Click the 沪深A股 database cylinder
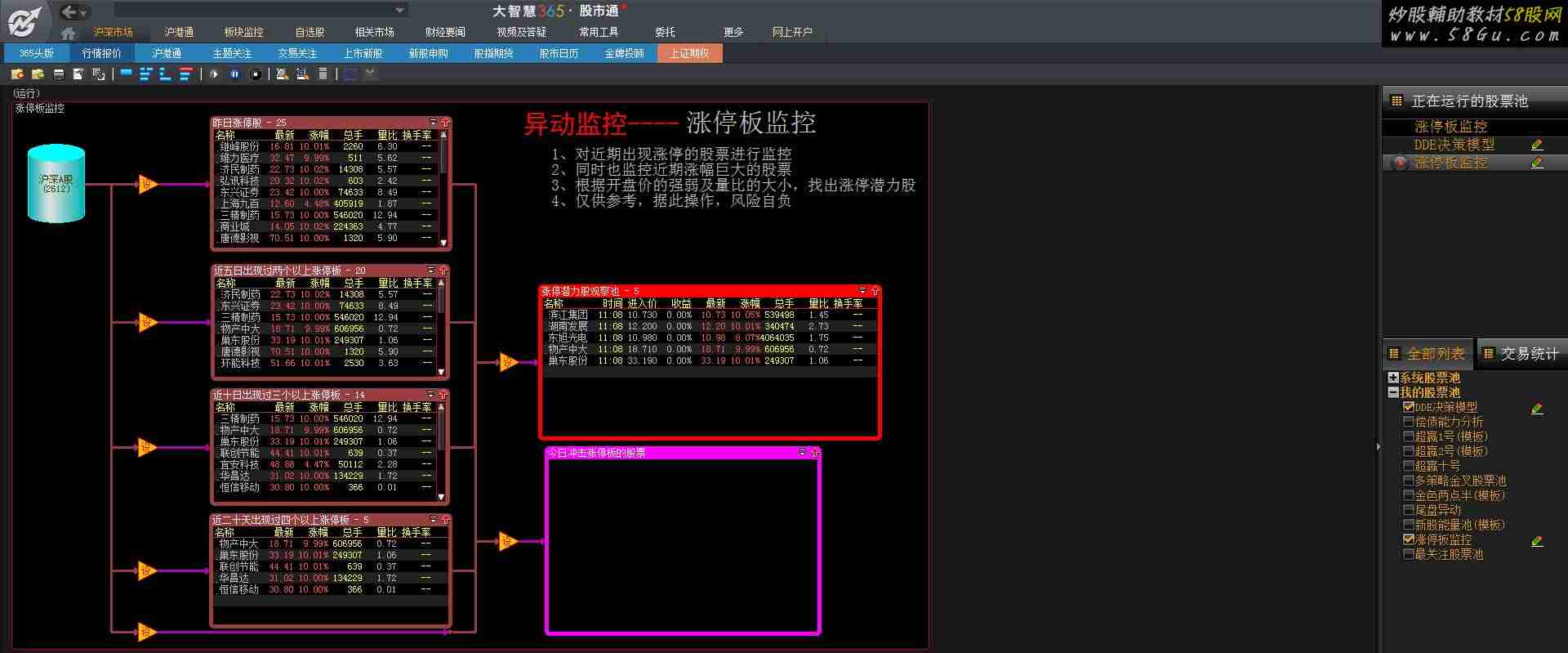 [x=56, y=183]
